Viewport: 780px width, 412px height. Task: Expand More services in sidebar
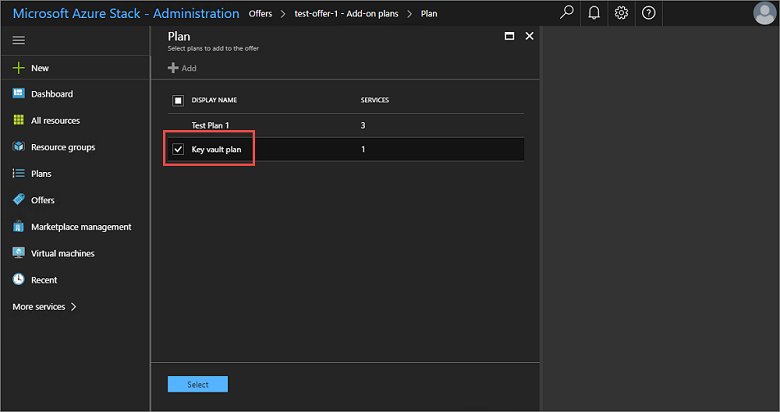point(44,306)
